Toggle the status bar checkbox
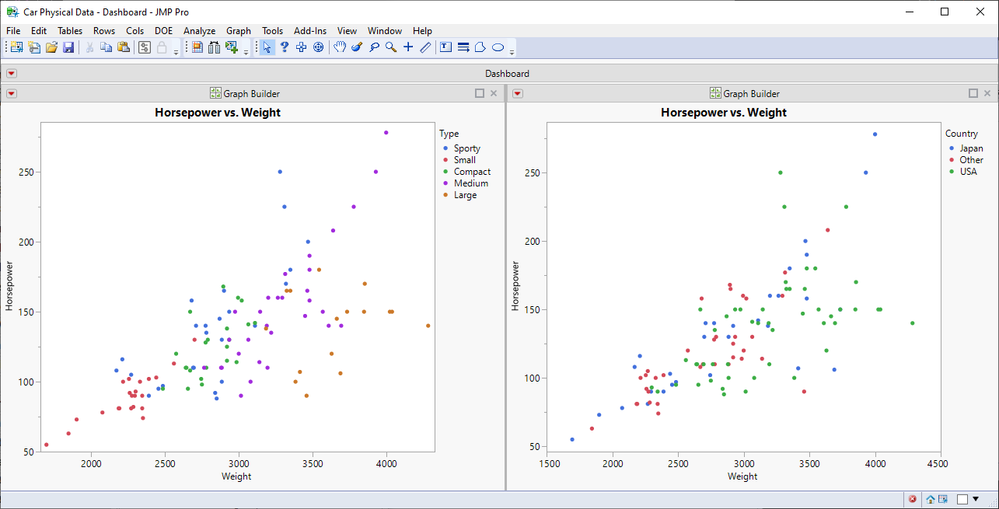Viewport: 999px width, 509px height. [962, 499]
